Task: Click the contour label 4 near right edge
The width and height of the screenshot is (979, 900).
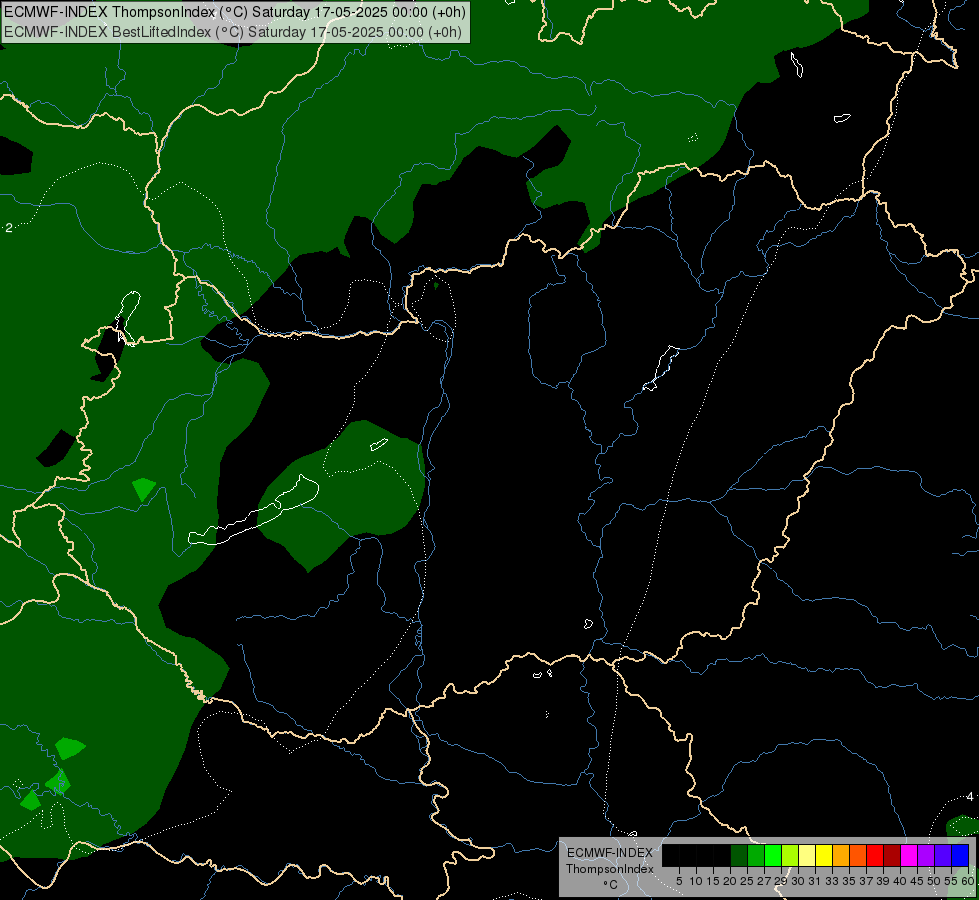Action: click(970, 796)
